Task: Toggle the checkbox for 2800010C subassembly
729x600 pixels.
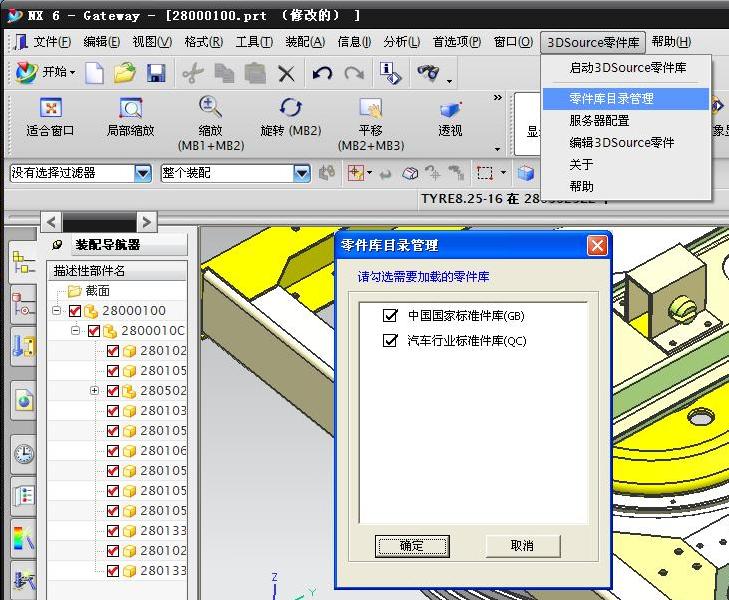Action: pos(93,330)
